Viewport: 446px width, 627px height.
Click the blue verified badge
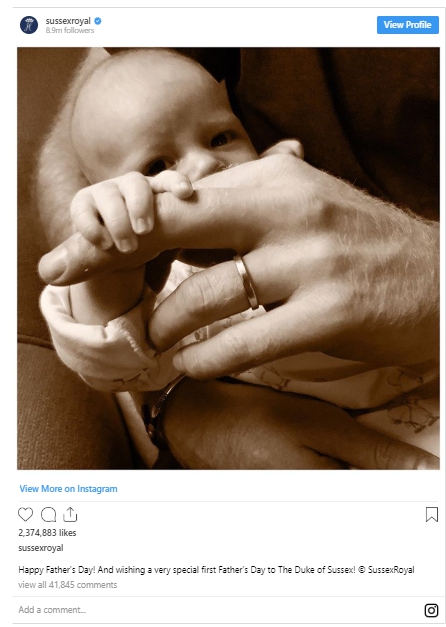[x=98, y=21]
